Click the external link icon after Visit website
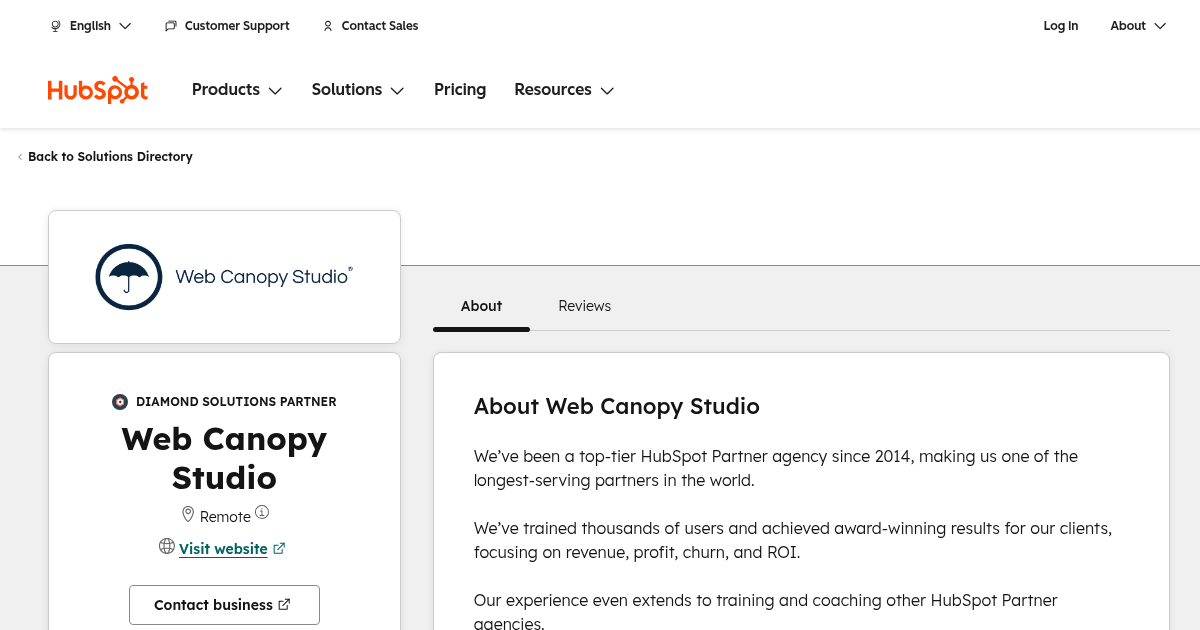The width and height of the screenshot is (1200, 630). click(x=279, y=548)
